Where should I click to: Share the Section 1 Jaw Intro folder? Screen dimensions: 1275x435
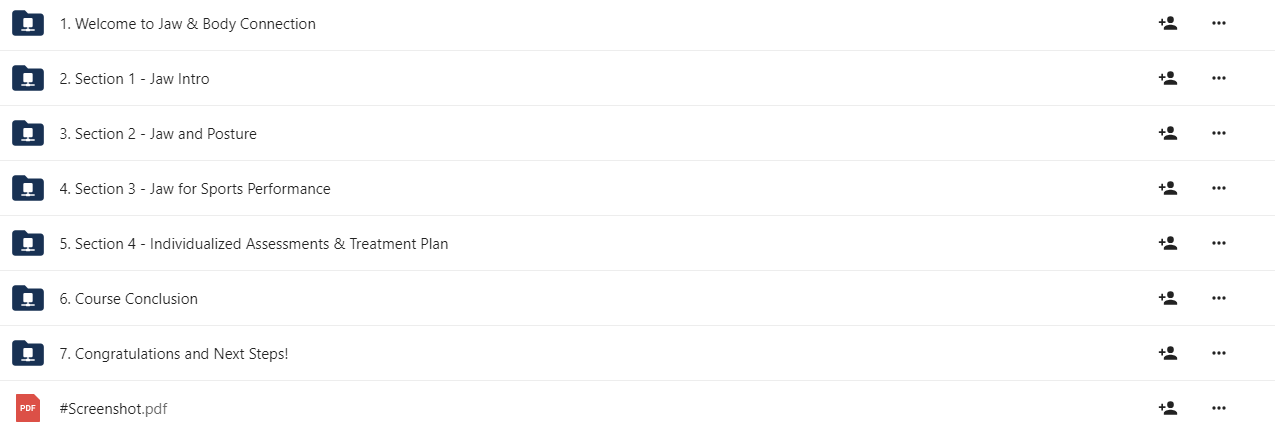[1167, 78]
